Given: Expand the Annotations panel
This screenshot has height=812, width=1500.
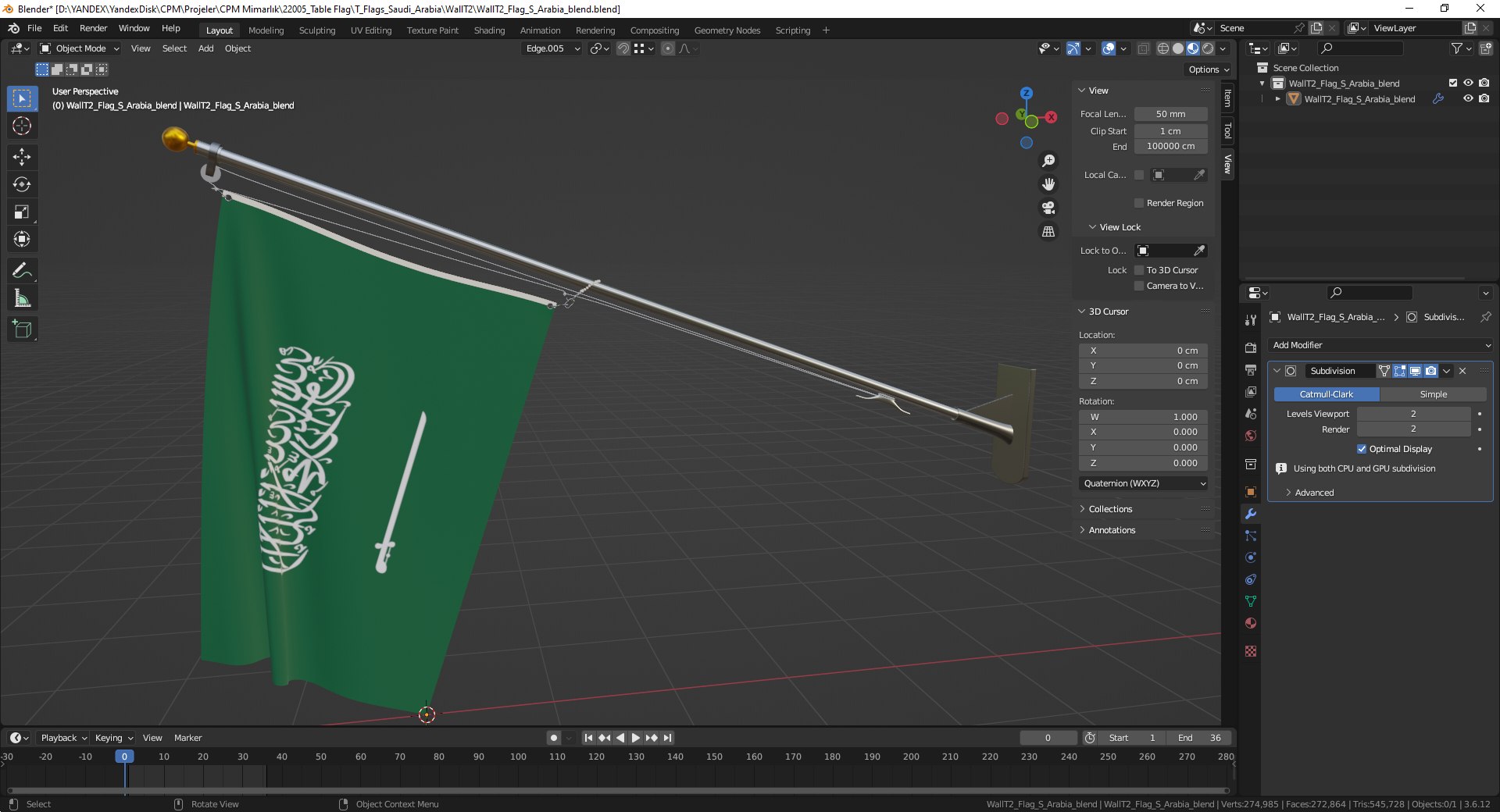Looking at the screenshot, I should point(1112,530).
